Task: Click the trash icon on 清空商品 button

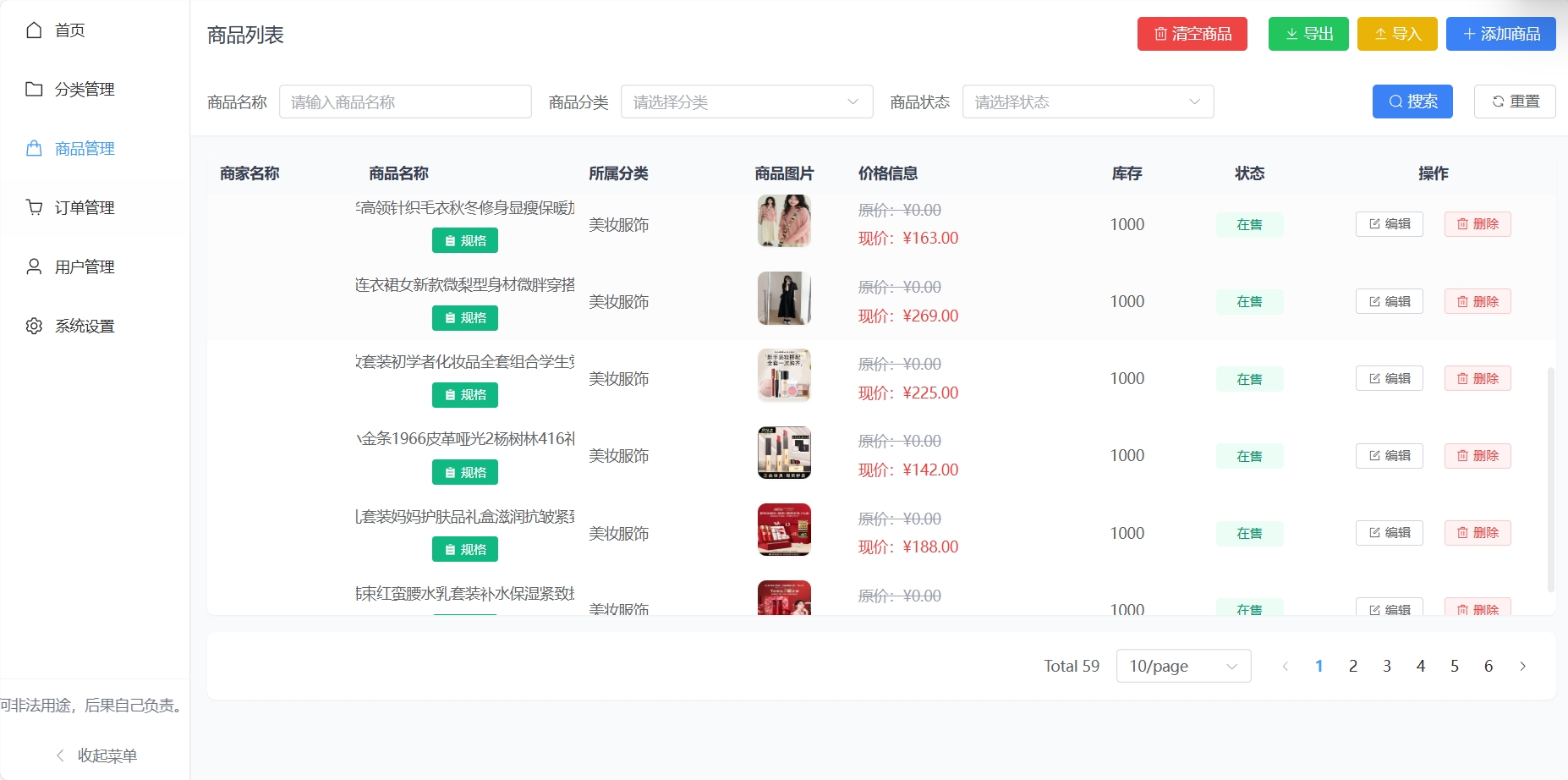Action: [1160, 34]
